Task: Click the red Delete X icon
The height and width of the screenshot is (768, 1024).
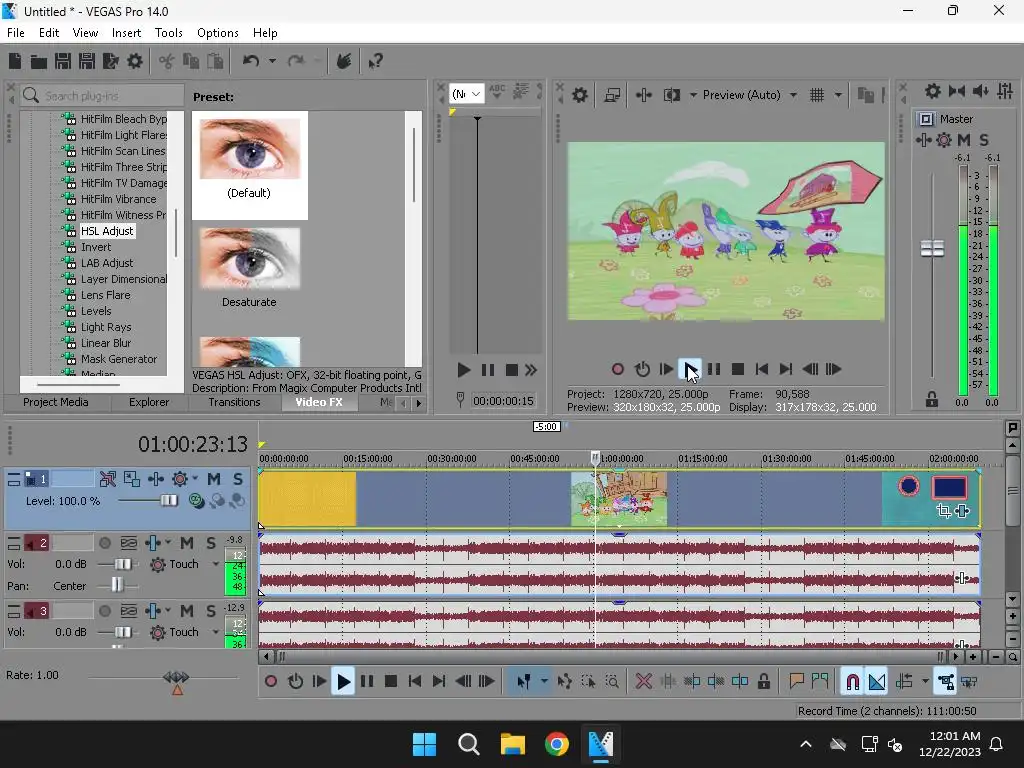Action: point(644,682)
